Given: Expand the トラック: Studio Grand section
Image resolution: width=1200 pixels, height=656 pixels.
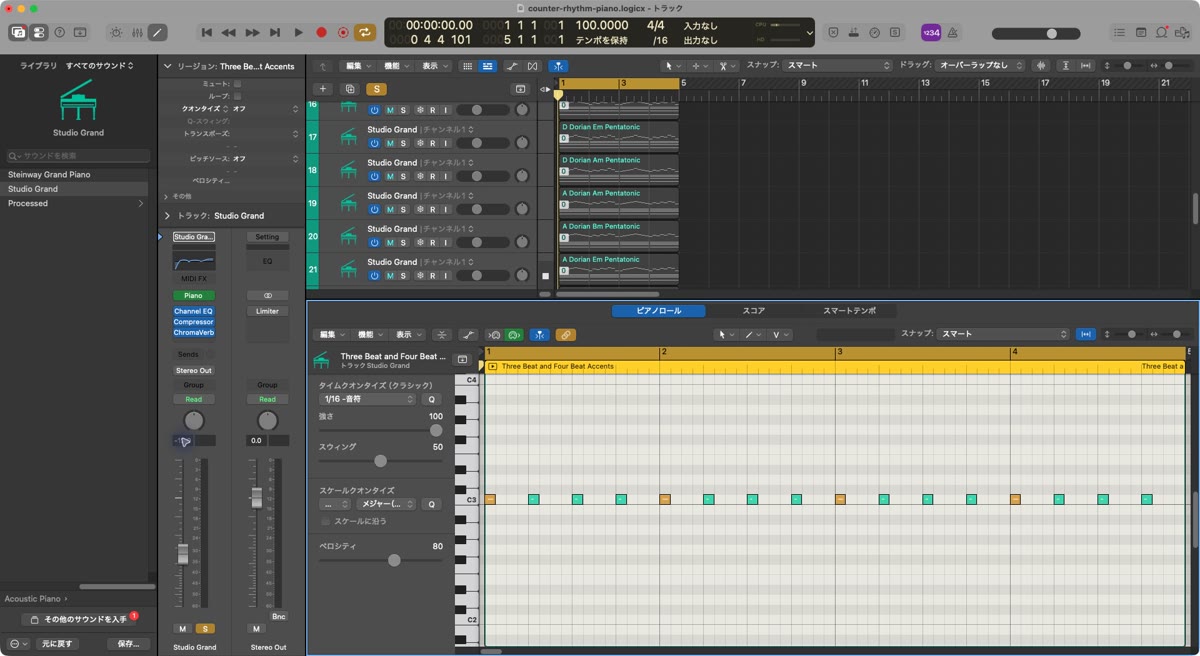Looking at the screenshot, I should [167, 215].
